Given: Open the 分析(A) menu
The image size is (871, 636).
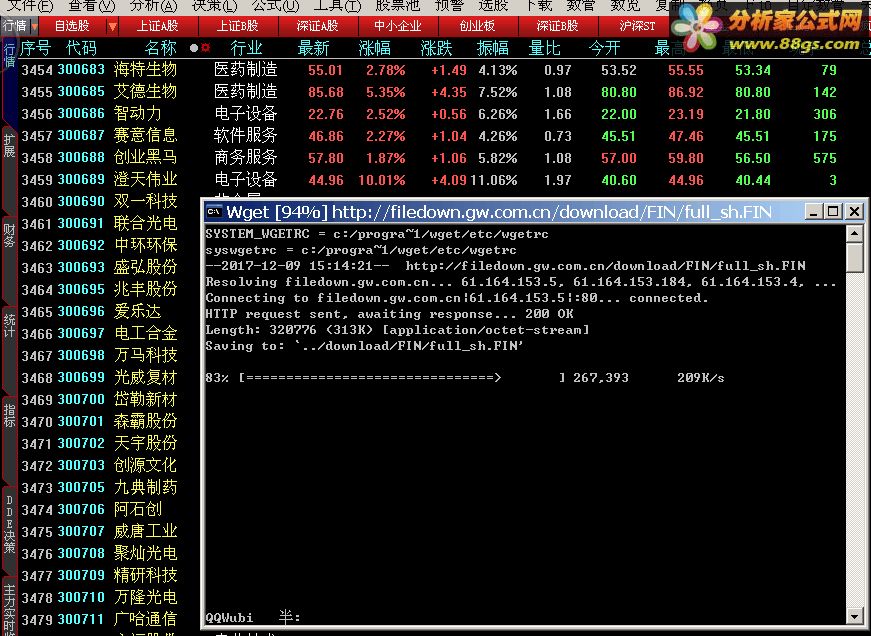Looking at the screenshot, I should [153, 6].
